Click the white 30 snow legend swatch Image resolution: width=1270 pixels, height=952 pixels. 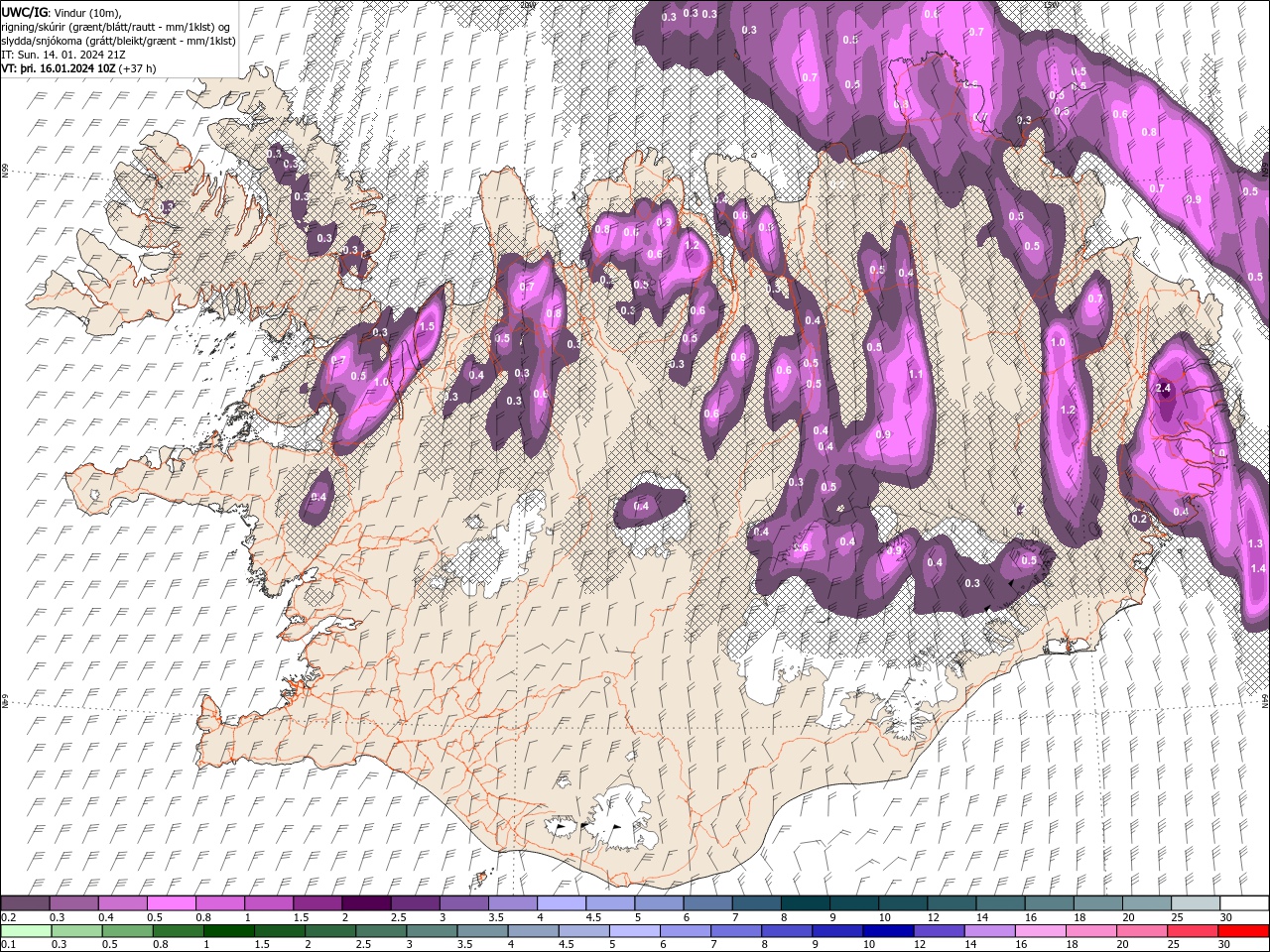pyautogui.click(x=1245, y=903)
